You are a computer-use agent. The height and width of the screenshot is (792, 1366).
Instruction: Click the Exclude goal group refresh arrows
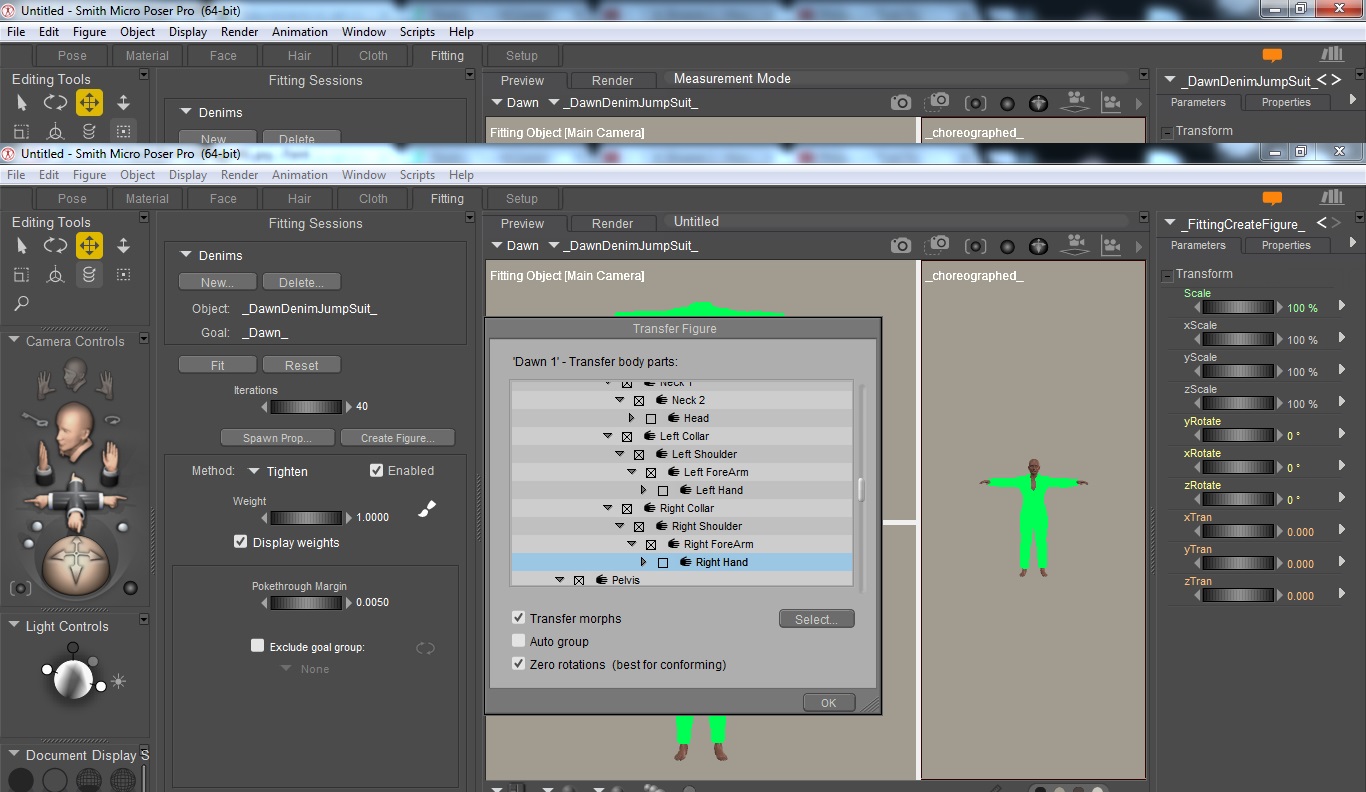[425, 648]
